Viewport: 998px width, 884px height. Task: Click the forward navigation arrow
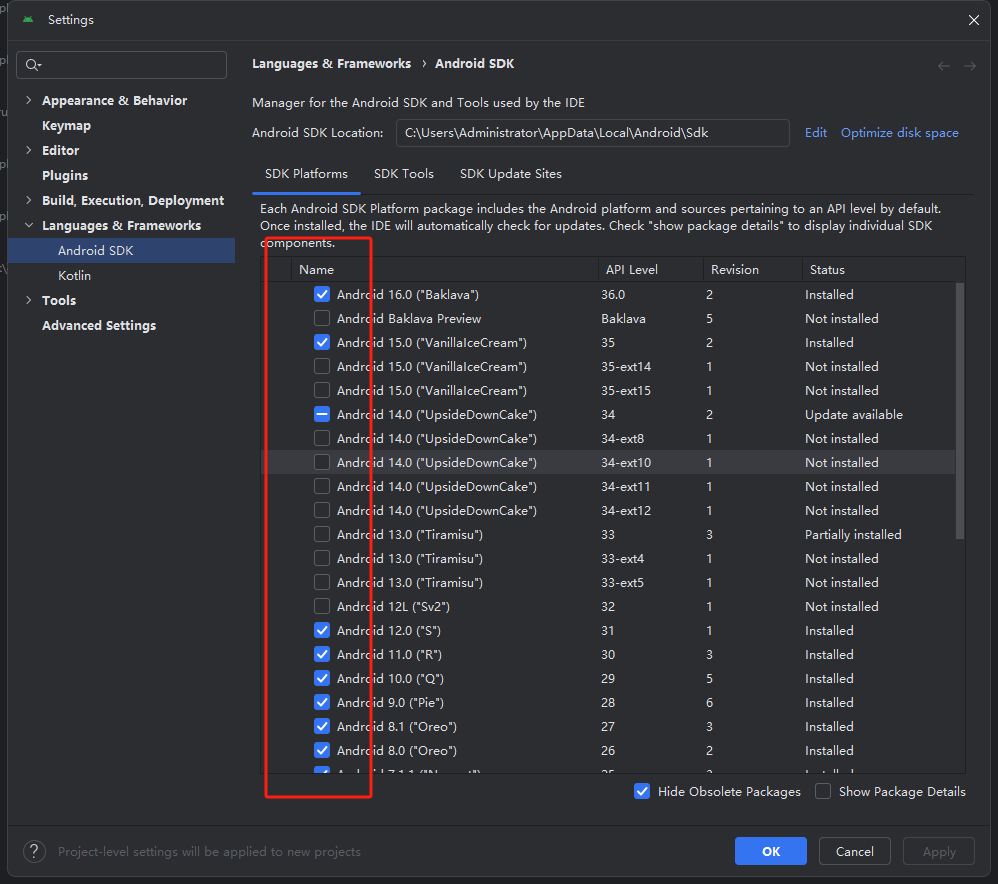point(969,66)
